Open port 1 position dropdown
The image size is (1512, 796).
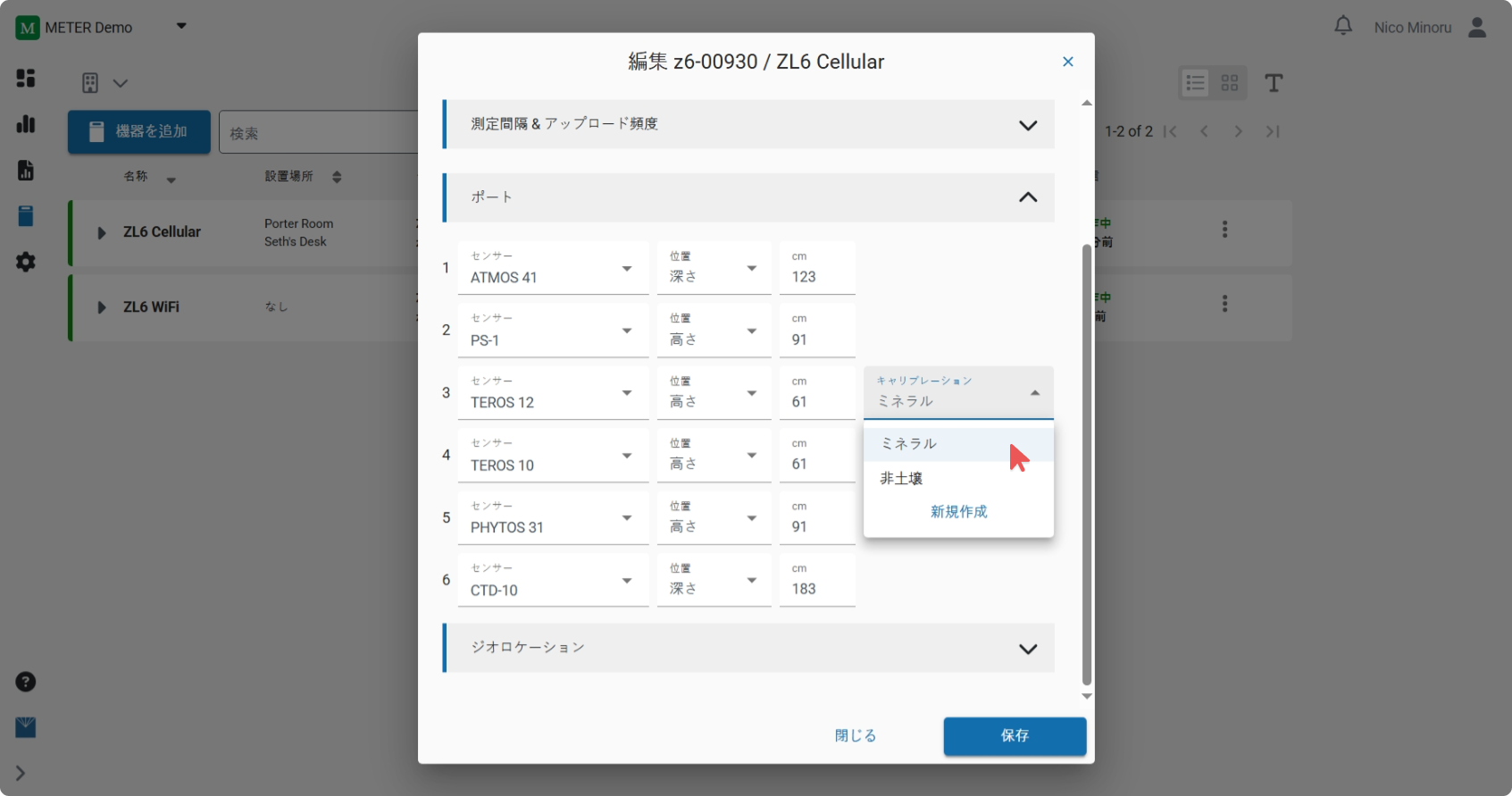click(x=714, y=268)
